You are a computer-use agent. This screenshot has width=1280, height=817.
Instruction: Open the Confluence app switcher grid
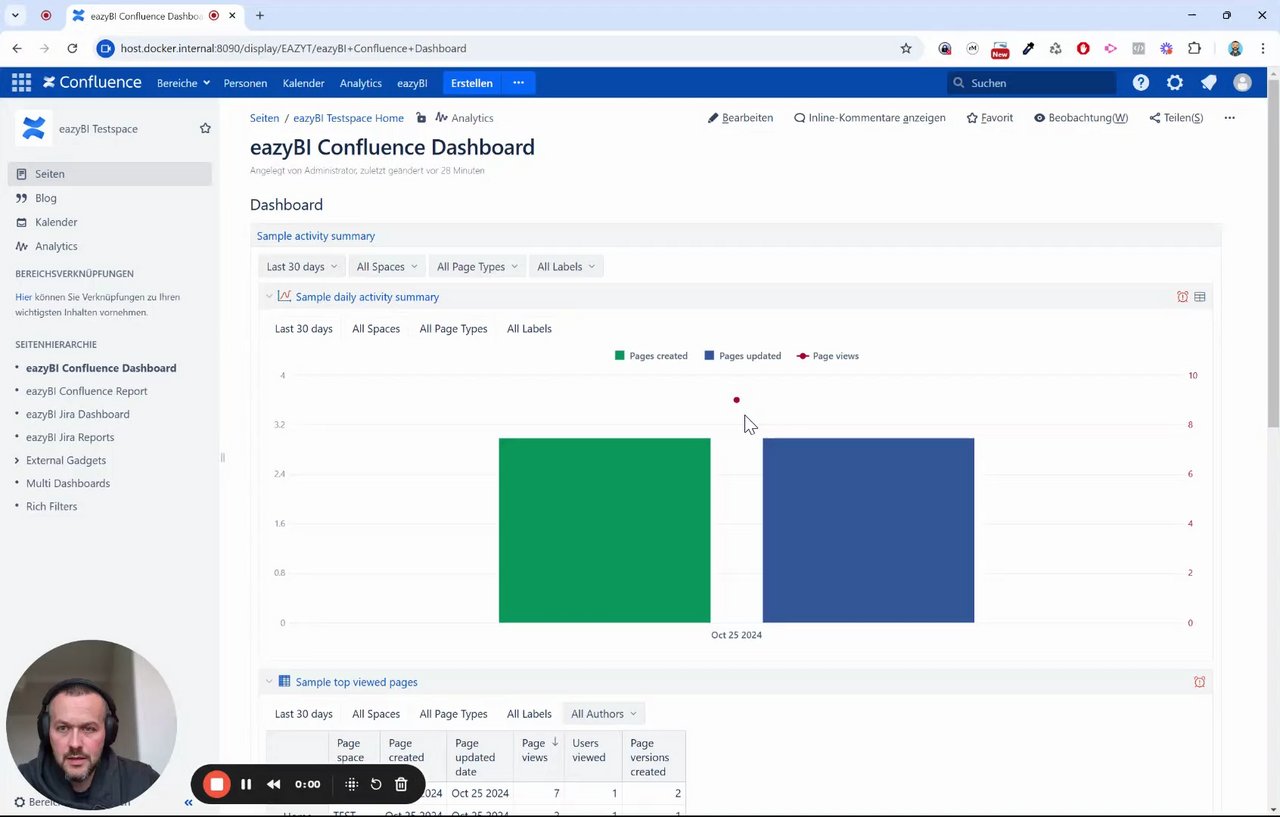coord(21,83)
